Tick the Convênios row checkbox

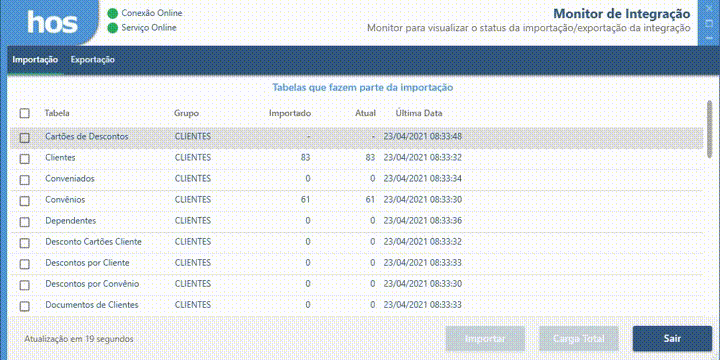coord(24,201)
